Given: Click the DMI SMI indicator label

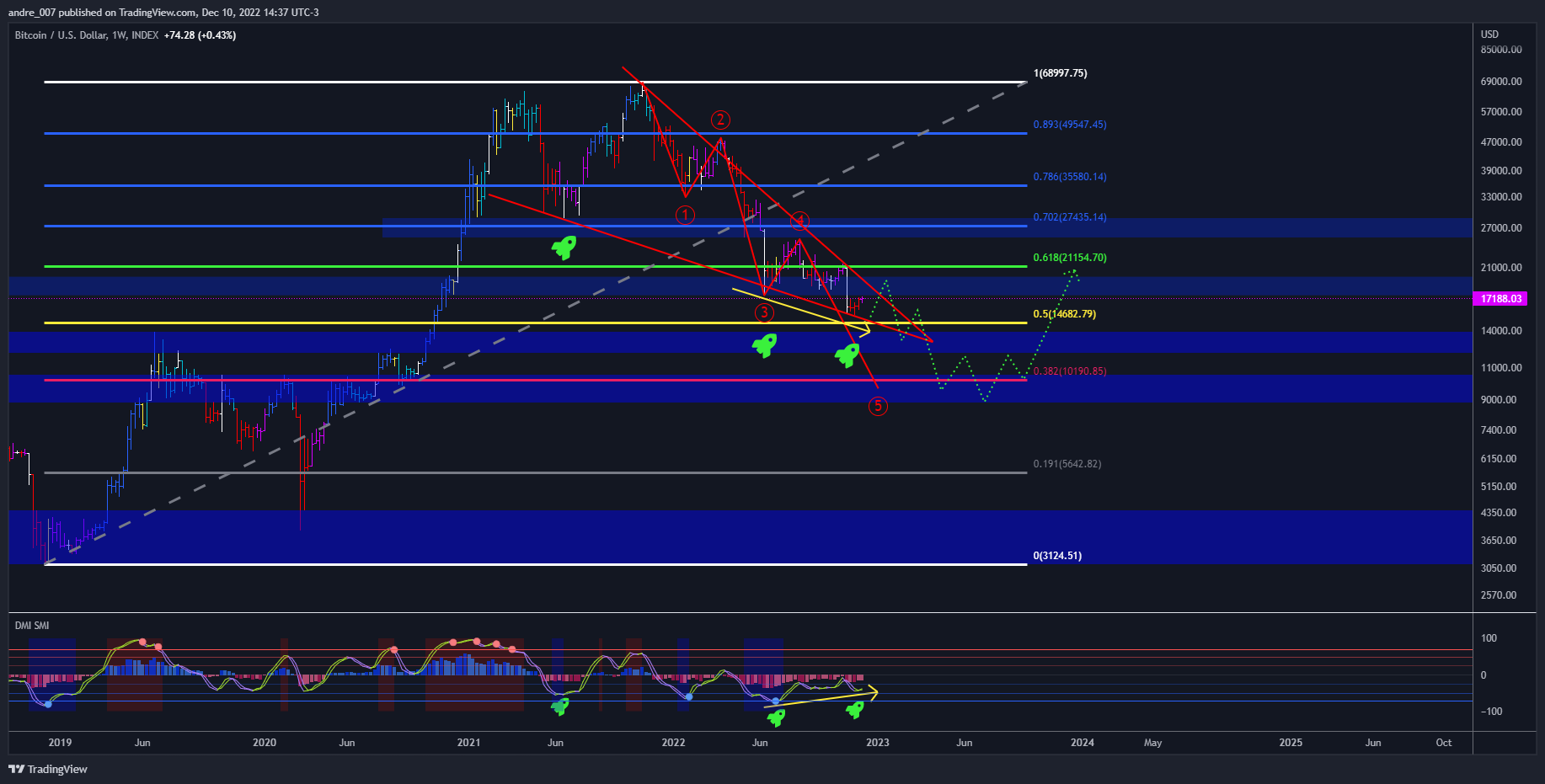Looking at the screenshot, I should (x=32, y=626).
